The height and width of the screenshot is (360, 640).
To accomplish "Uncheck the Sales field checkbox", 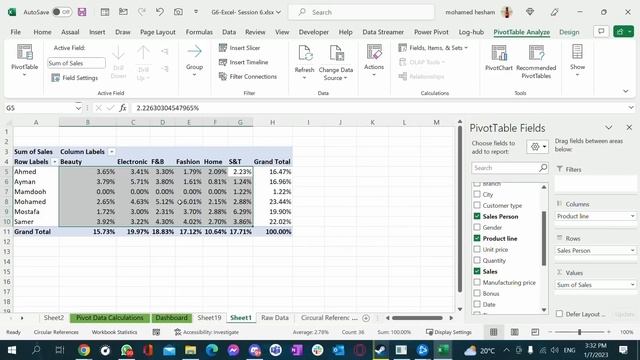I will point(477,271).
